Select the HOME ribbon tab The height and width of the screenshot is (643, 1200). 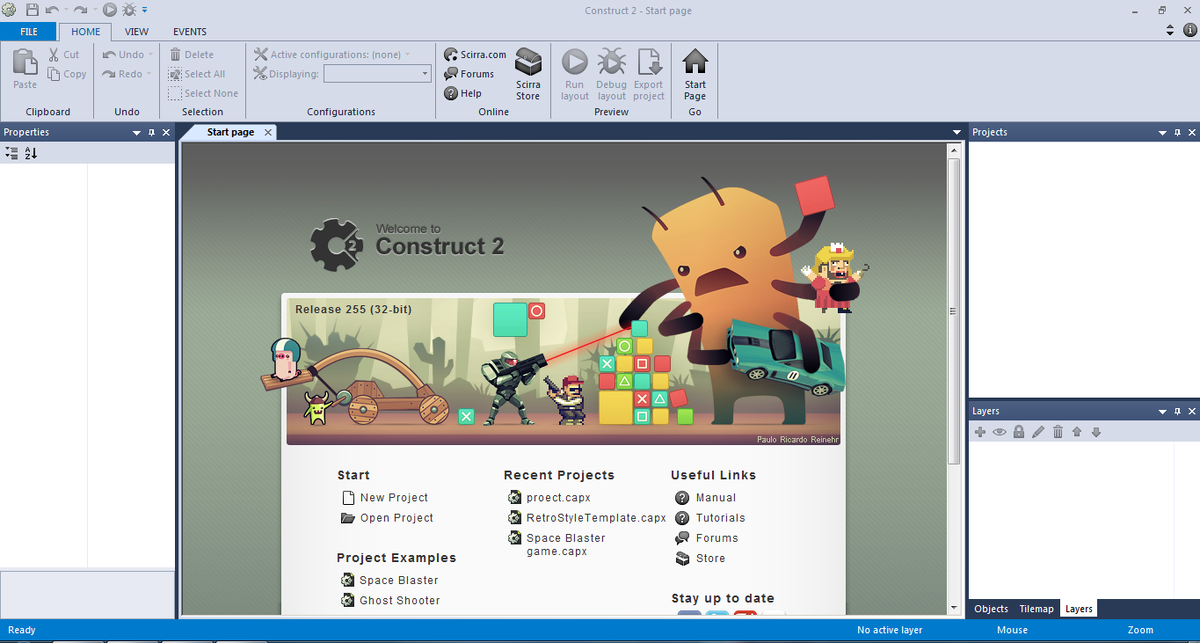click(86, 32)
